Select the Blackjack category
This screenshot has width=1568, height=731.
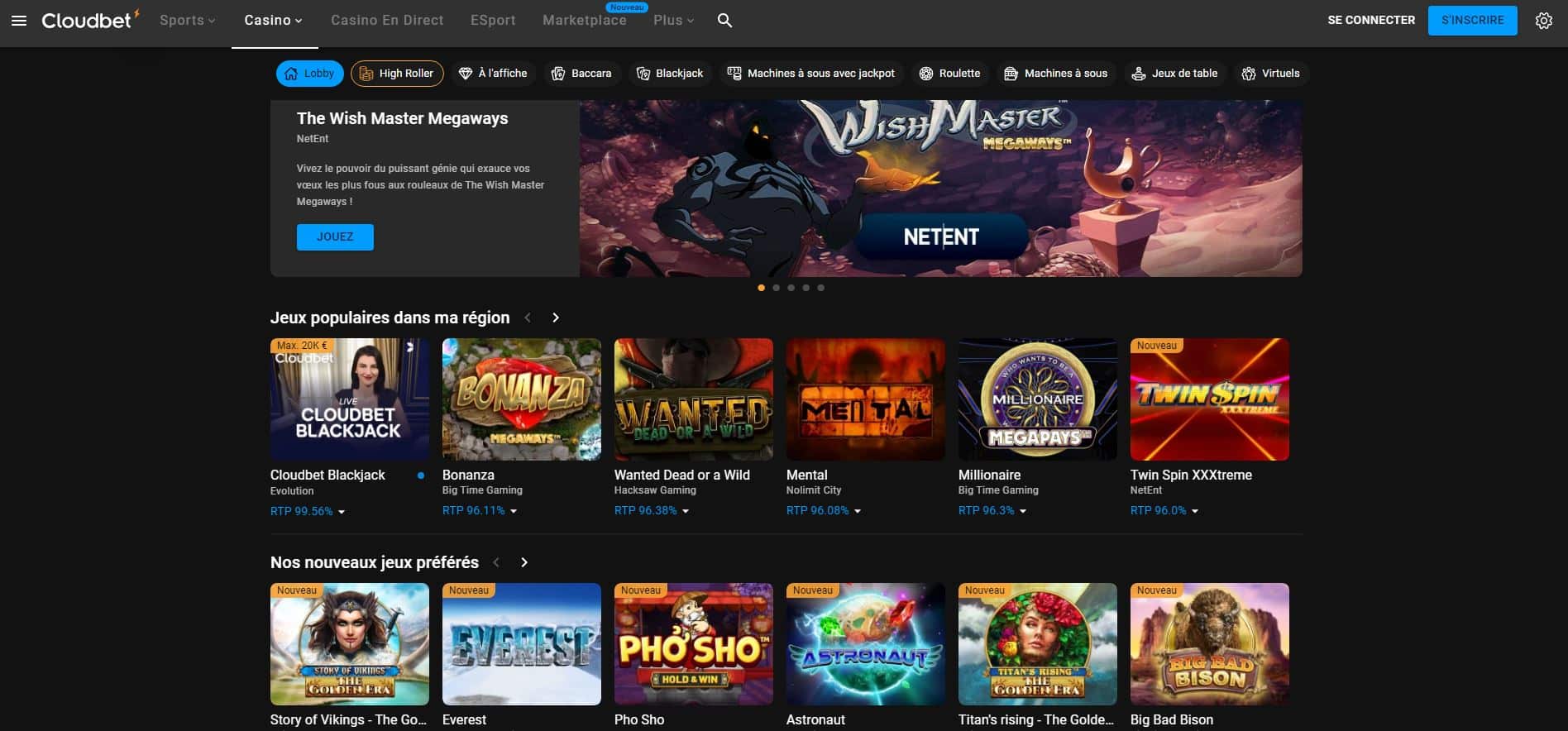click(x=670, y=74)
